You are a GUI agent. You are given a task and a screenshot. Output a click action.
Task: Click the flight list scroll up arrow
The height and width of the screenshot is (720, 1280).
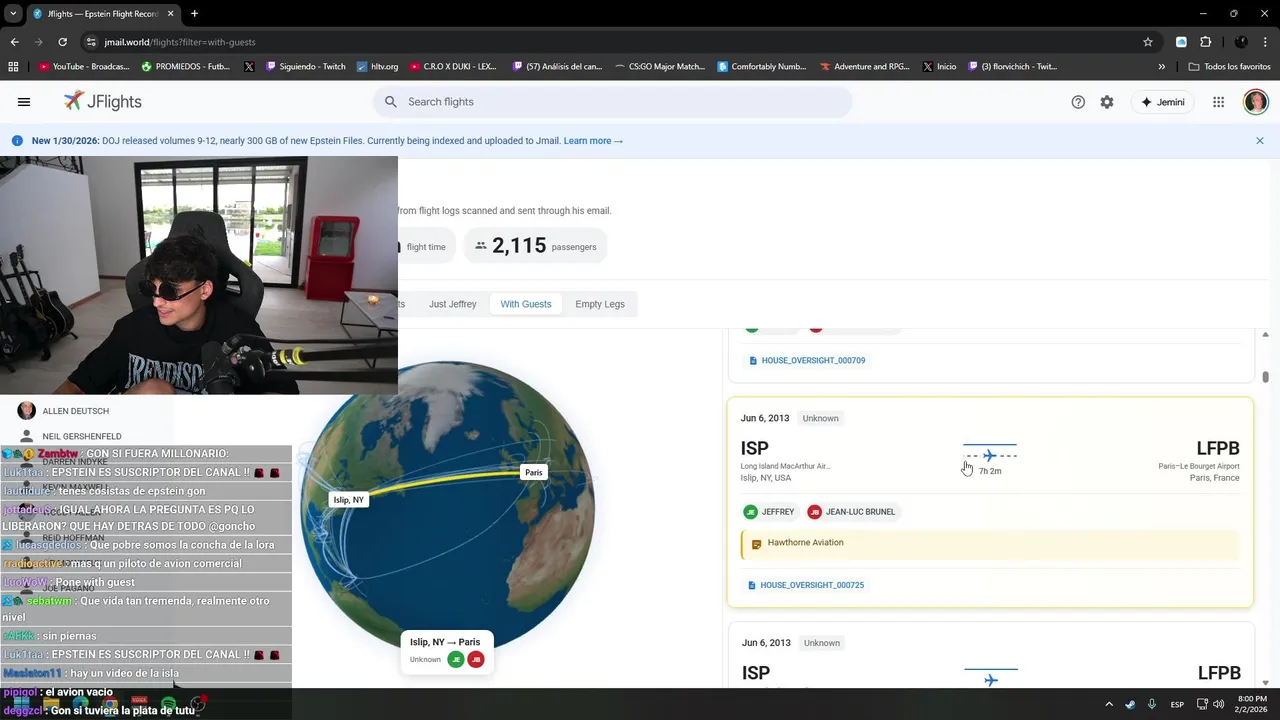[x=1265, y=335]
